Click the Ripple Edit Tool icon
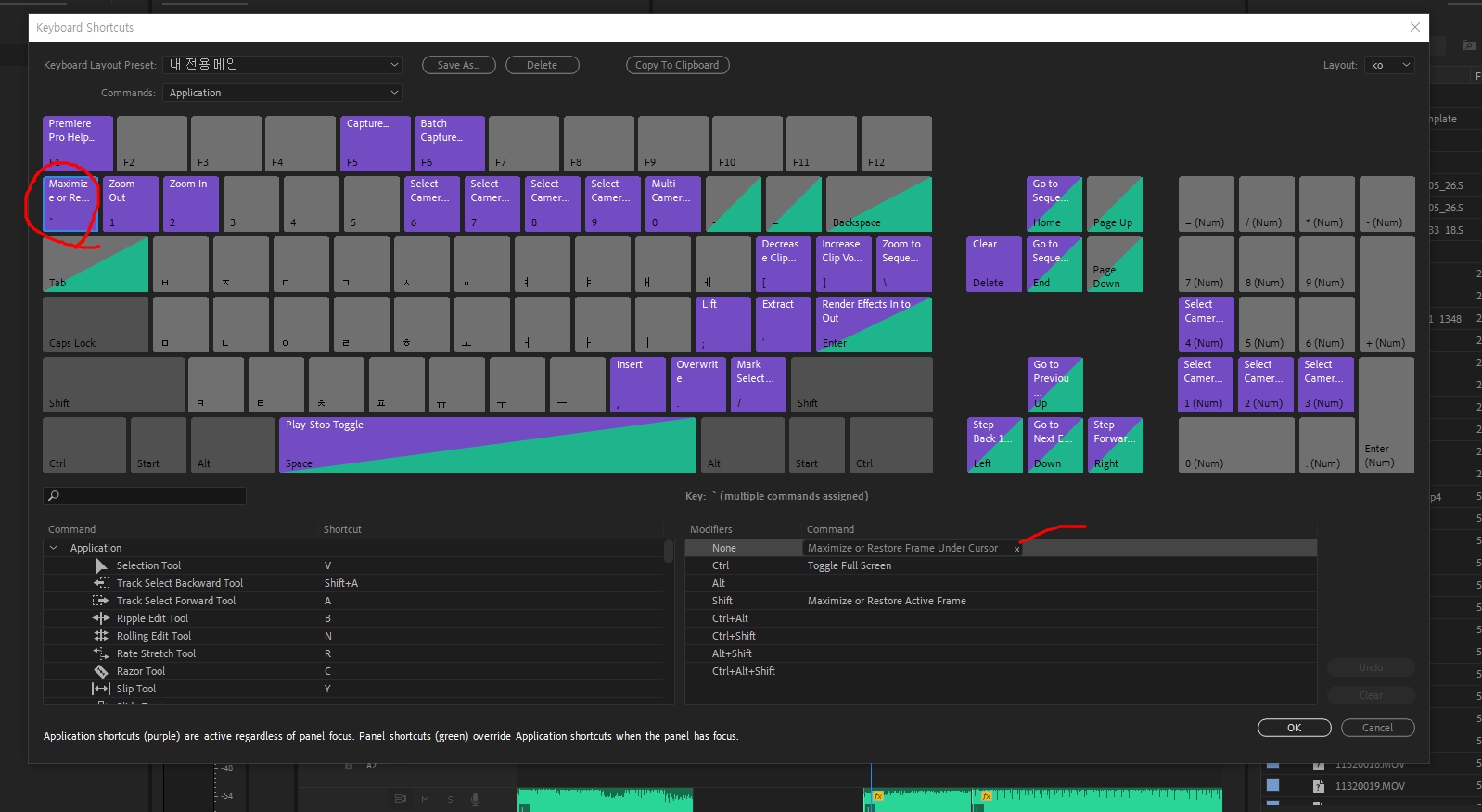This screenshot has width=1482, height=812. pyautogui.click(x=101, y=618)
